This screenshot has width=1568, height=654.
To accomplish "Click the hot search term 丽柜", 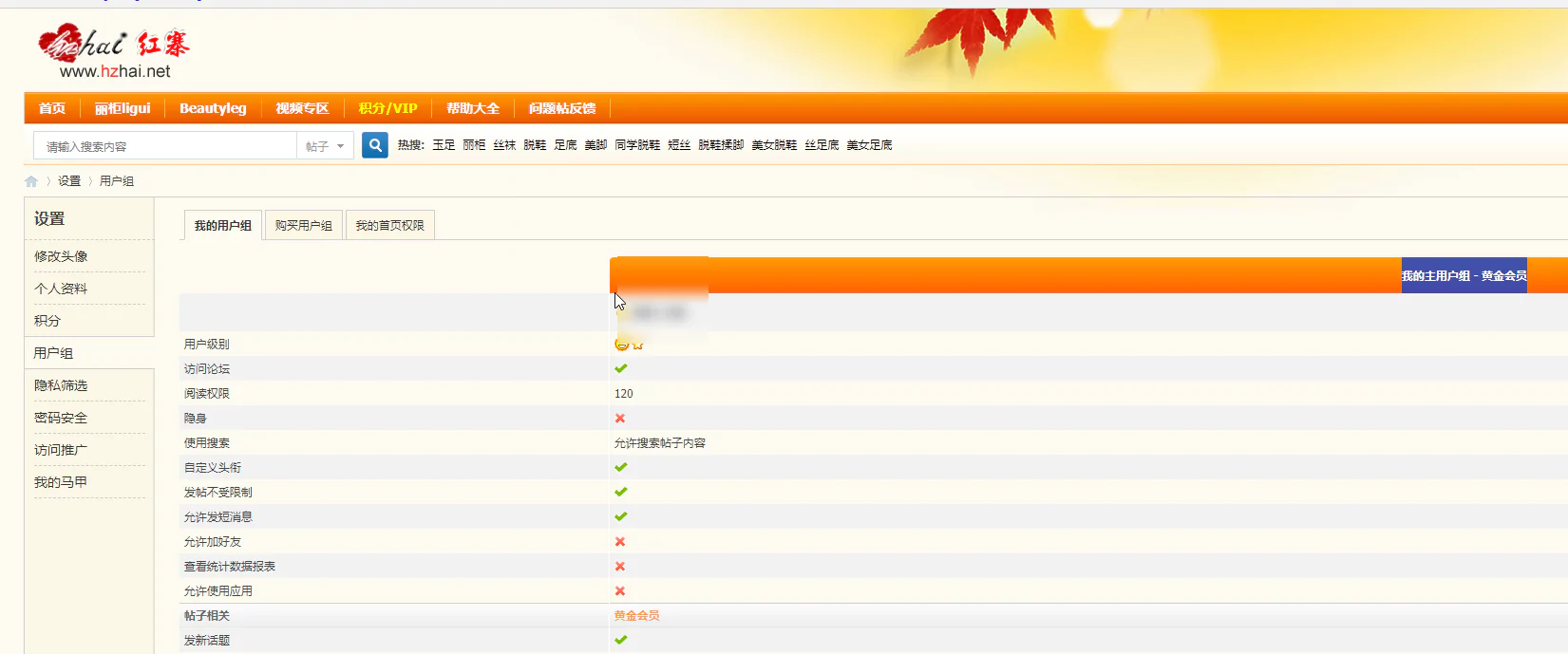I will 474,145.
